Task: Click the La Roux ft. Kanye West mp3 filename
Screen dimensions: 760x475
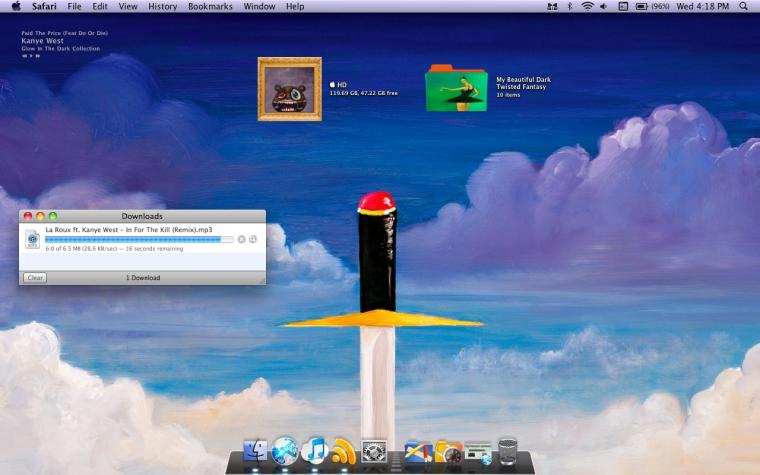Action: click(x=129, y=230)
